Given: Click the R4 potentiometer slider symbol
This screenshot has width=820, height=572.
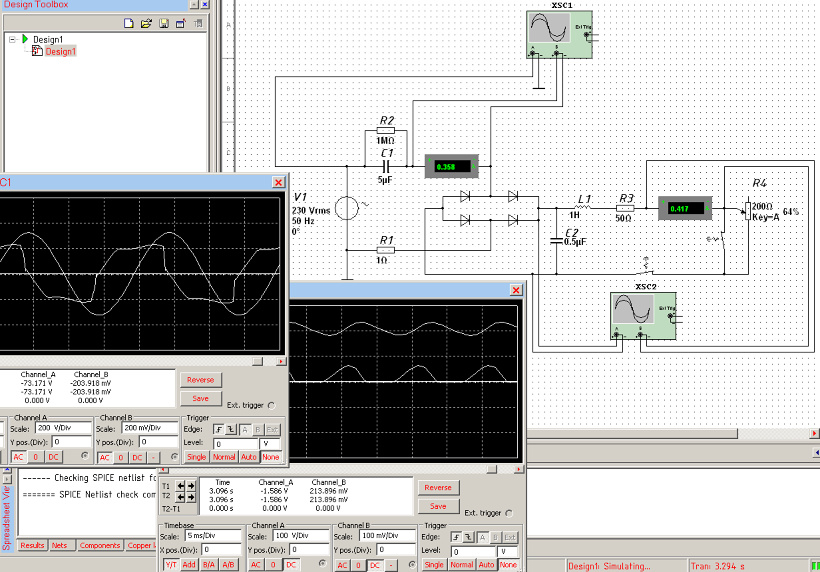Looking at the screenshot, I should pos(748,210).
